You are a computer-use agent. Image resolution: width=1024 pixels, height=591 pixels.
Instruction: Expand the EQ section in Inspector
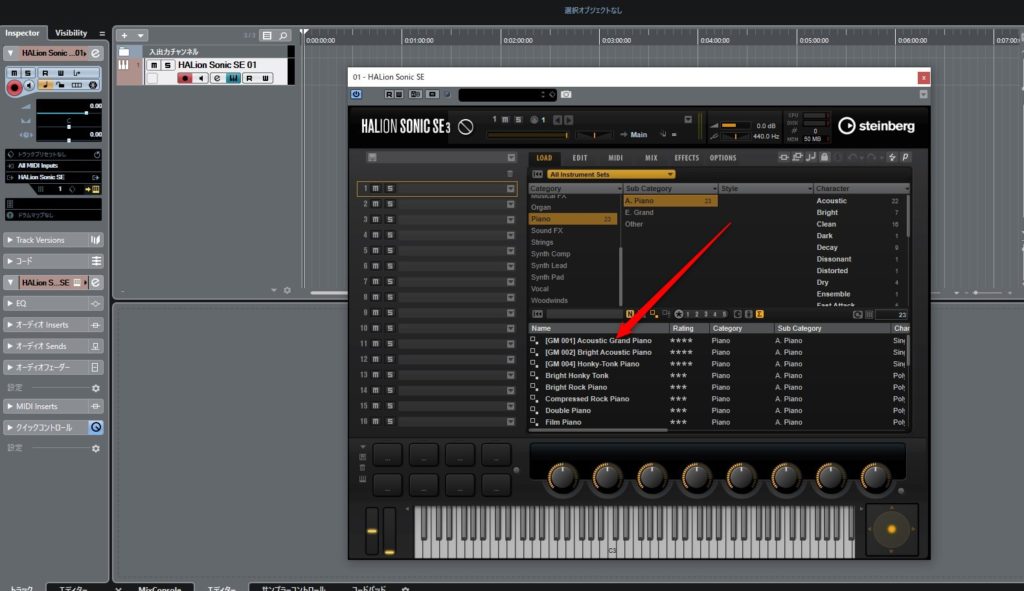[10, 304]
